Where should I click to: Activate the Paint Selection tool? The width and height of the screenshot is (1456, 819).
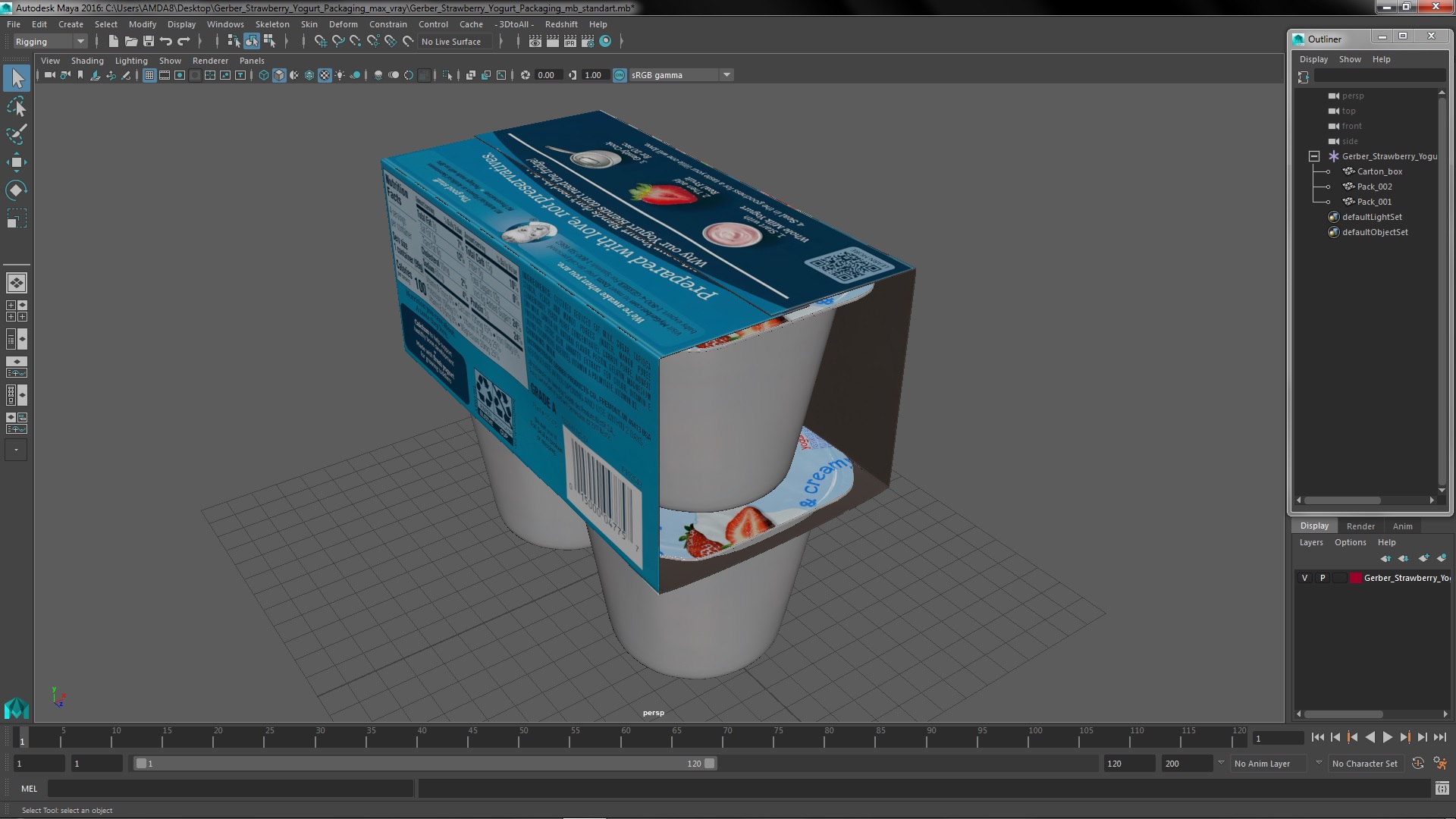point(17,134)
